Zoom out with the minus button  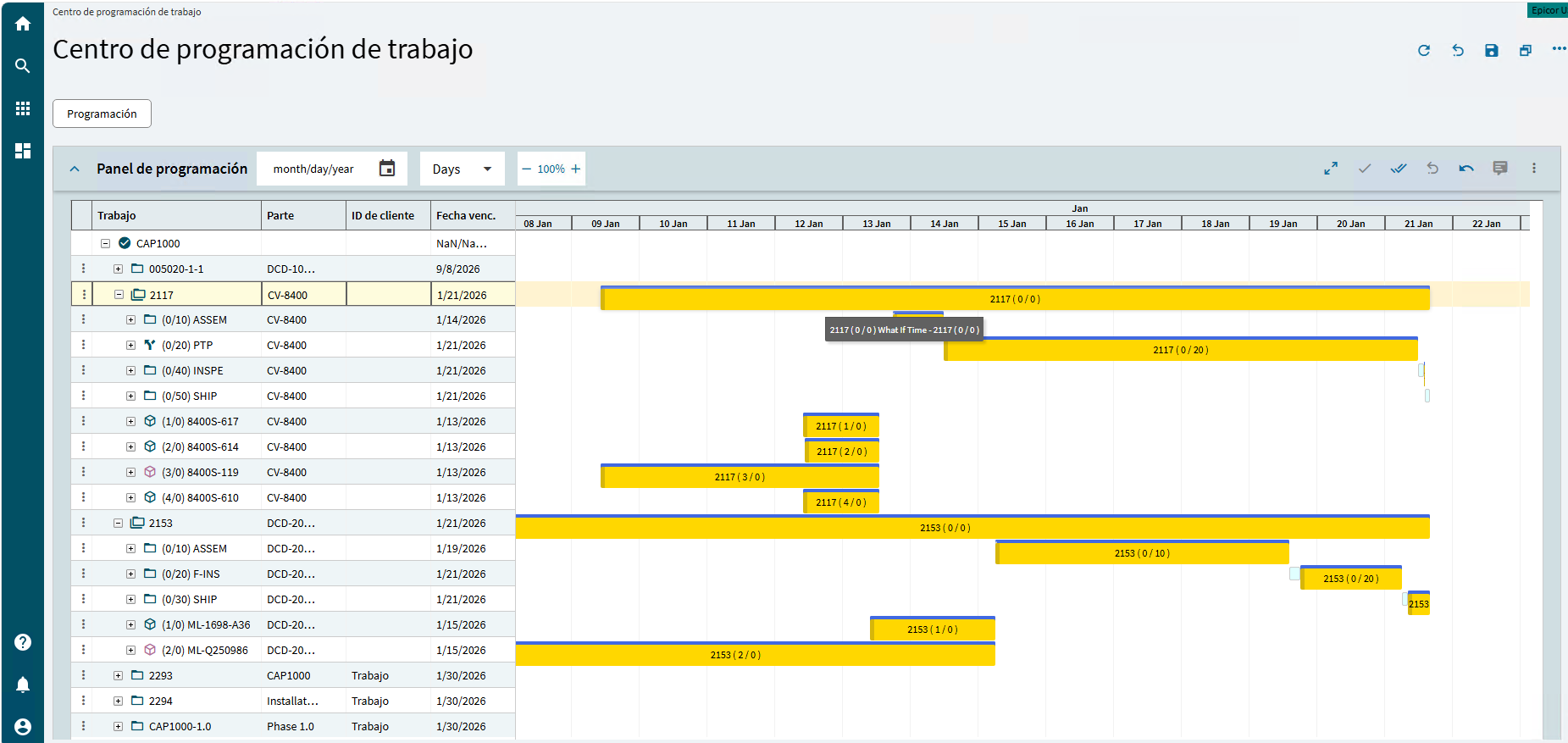526,169
